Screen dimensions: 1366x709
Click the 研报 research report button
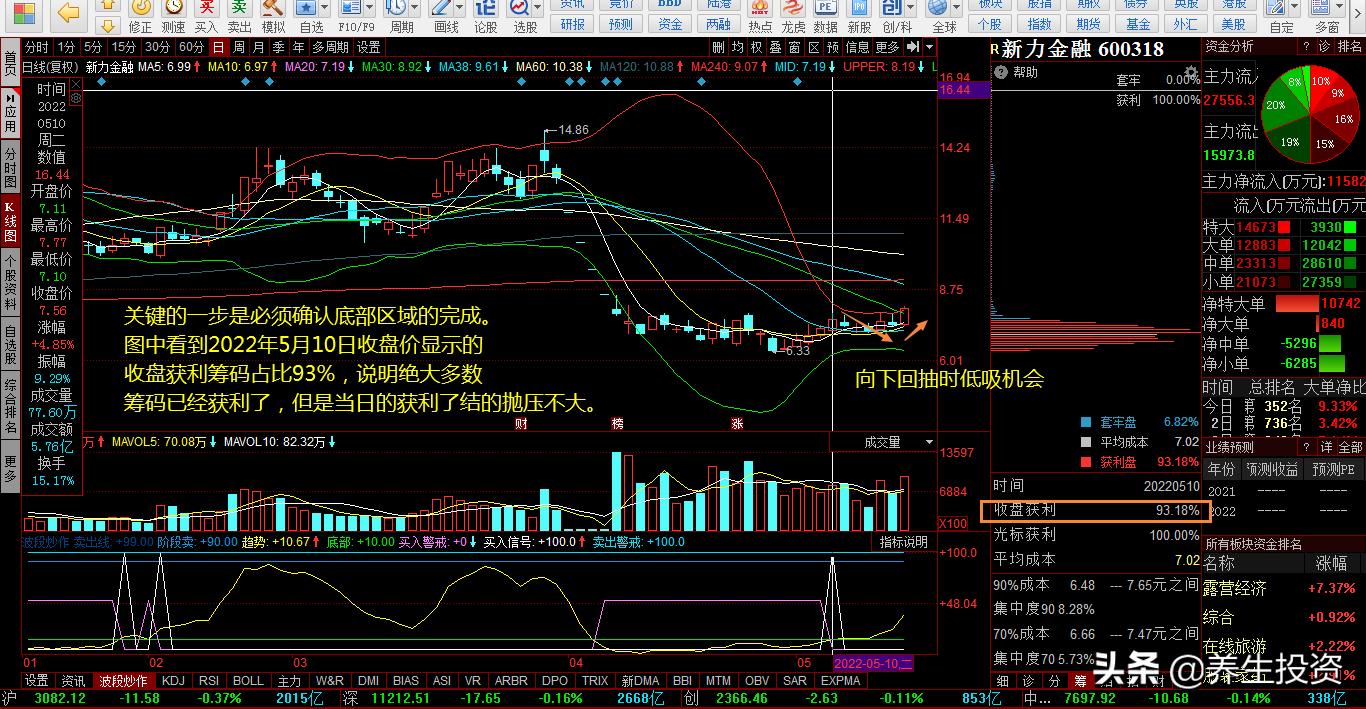tap(573, 24)
